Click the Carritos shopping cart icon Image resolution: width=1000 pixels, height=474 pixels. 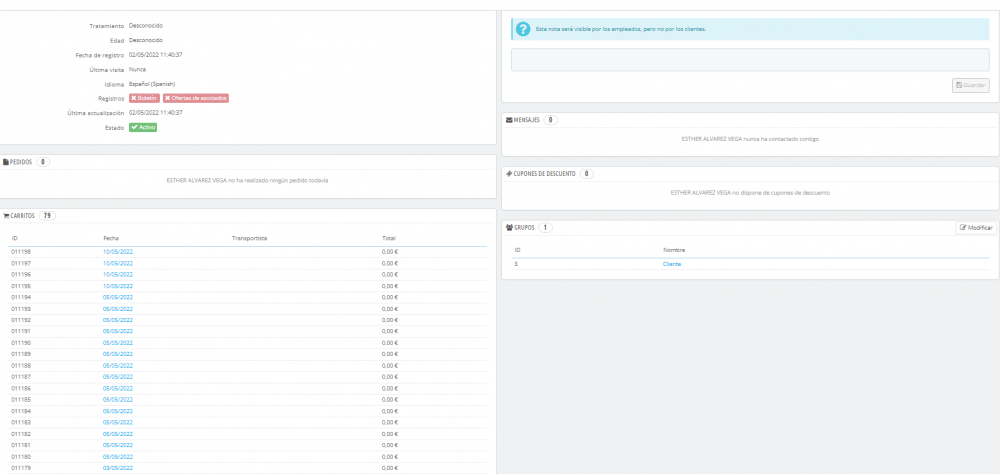coord(6,216)
